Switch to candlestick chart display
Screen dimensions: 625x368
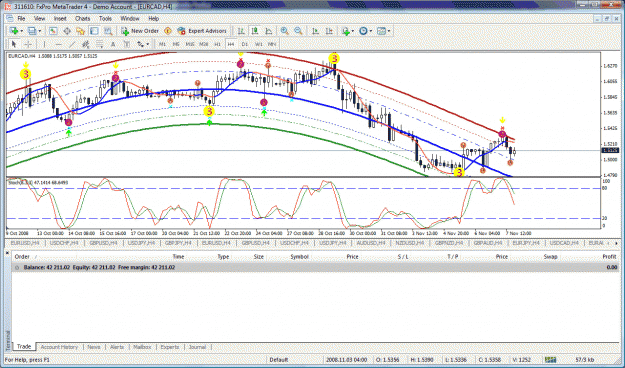tap(255, 31)
